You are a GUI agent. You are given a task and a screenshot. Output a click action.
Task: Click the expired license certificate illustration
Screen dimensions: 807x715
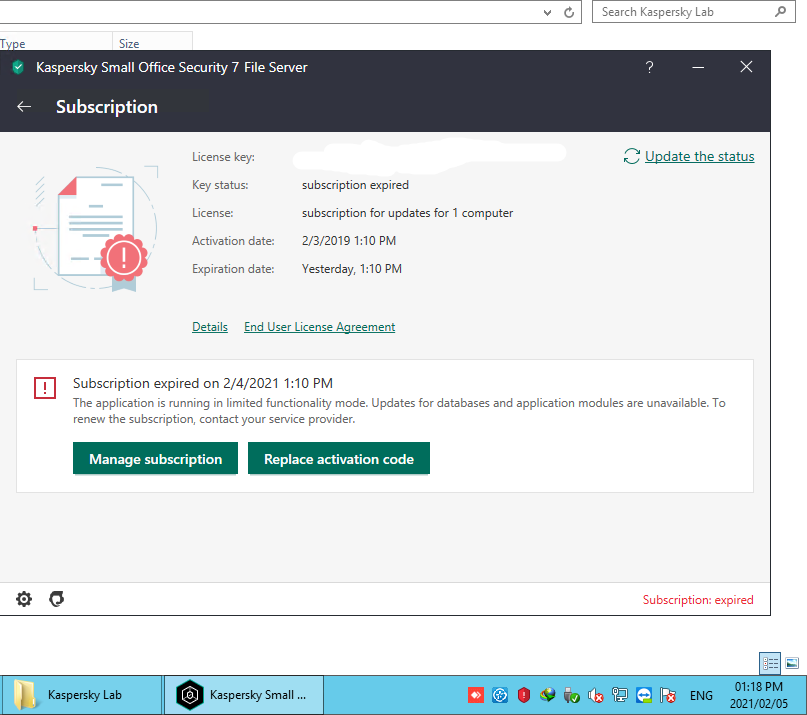[x=96, y=229]
